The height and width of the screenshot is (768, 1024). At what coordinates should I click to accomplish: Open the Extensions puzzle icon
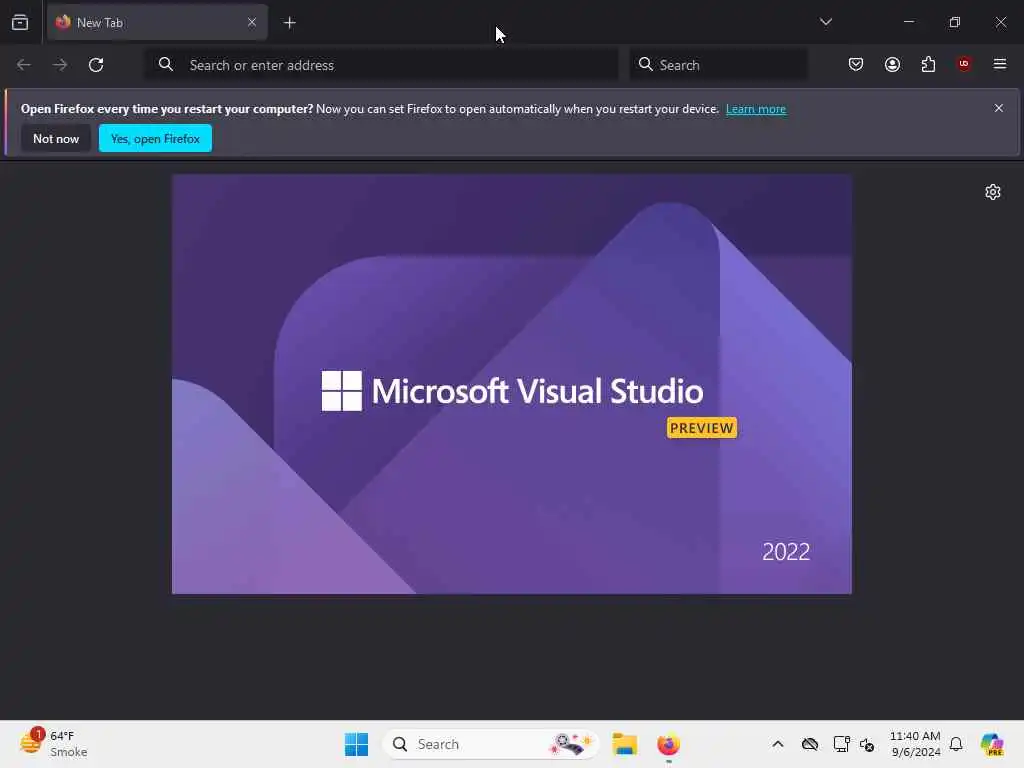(928, 64)
